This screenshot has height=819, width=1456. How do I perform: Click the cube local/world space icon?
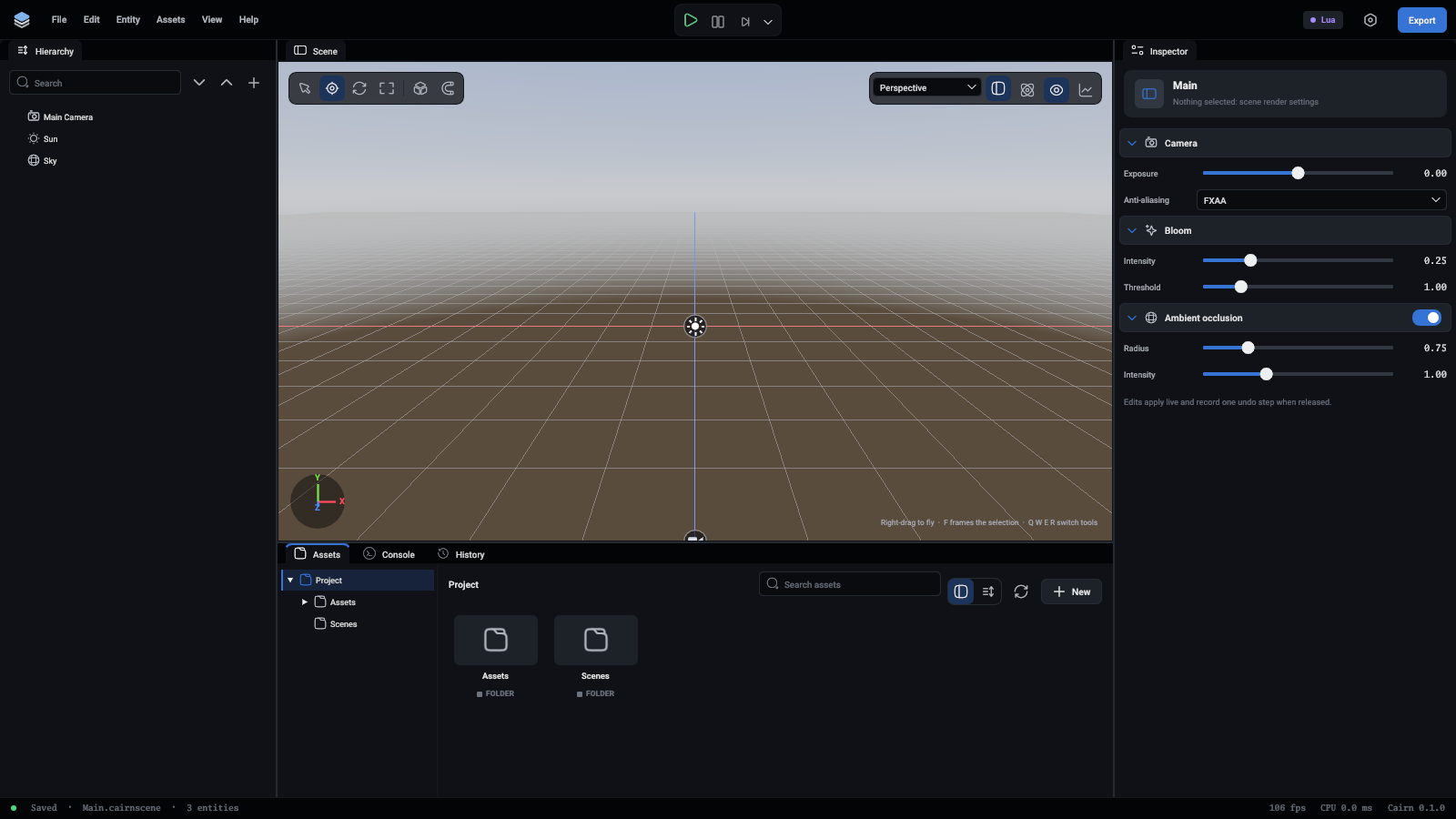tap(420, 88)
